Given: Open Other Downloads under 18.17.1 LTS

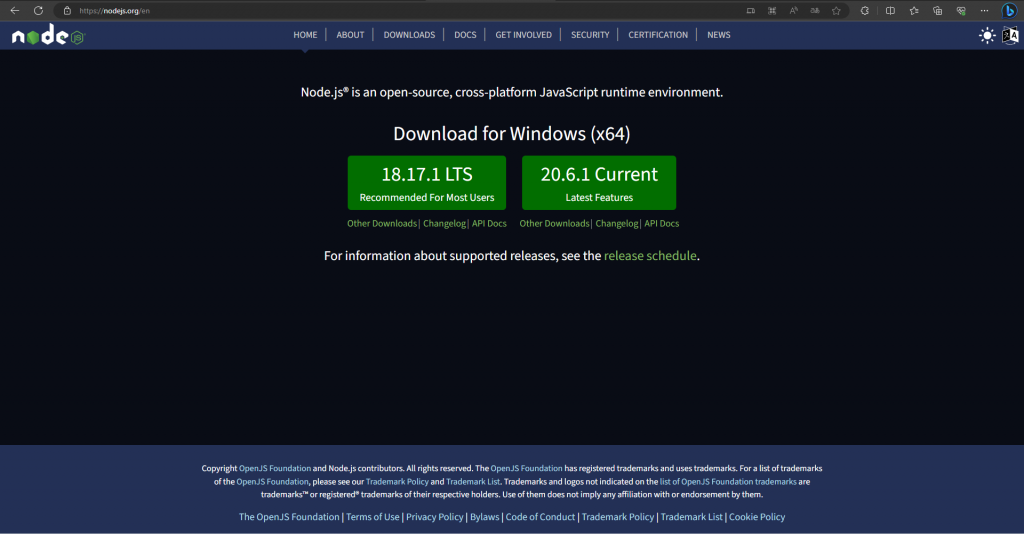Looking at the screenshot, I should pos(381,223).
